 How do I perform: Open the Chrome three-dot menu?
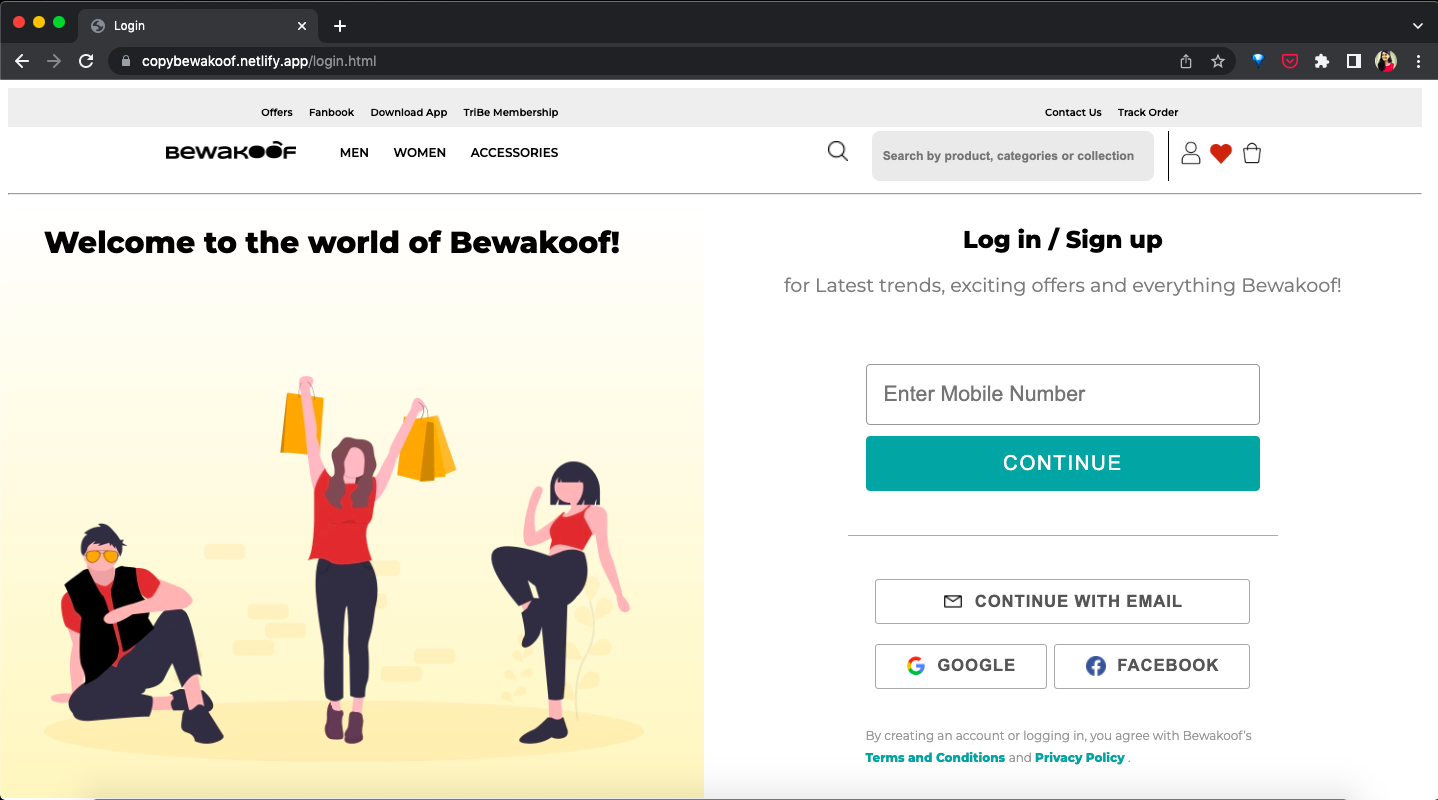1418,61
